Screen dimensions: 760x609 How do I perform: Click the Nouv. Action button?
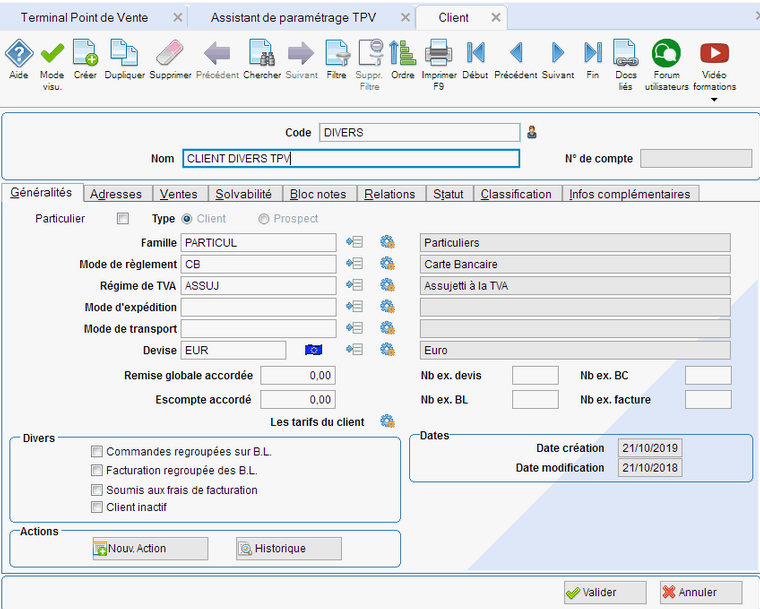[x=150, y=548]
